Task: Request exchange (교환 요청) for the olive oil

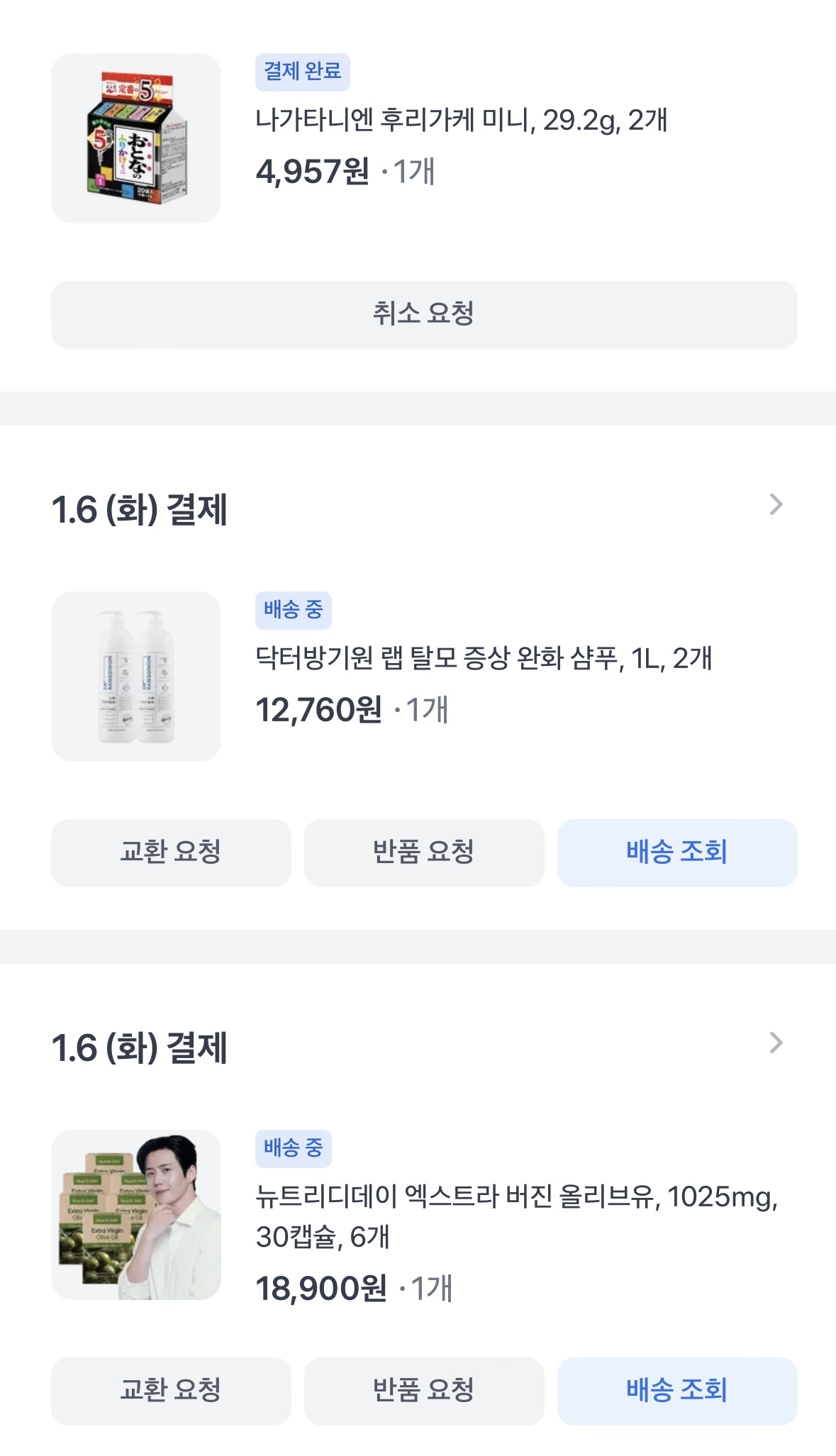Action: coord(171,1391)
